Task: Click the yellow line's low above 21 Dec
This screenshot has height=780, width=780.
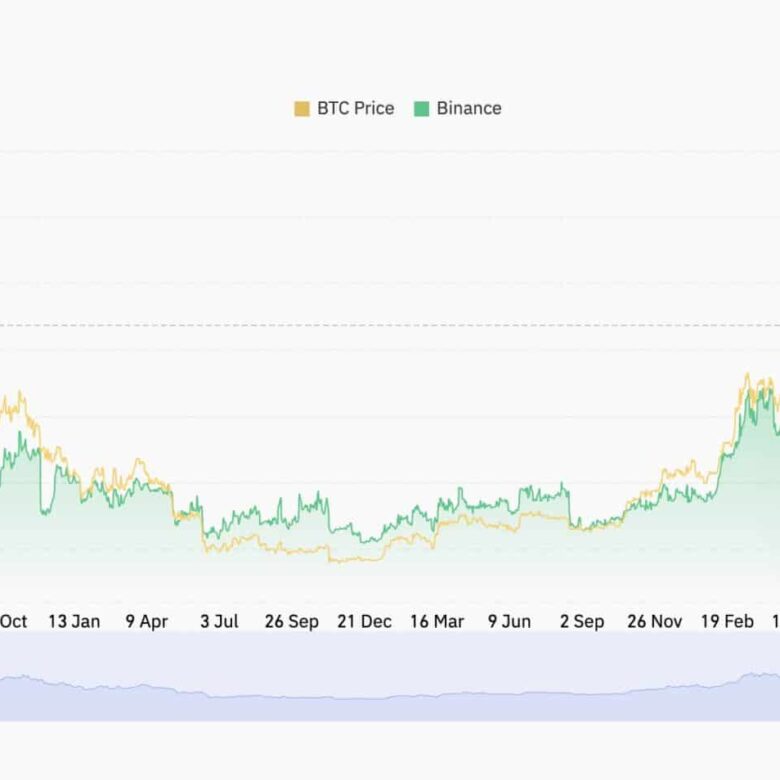Action: tap(345, 560)
